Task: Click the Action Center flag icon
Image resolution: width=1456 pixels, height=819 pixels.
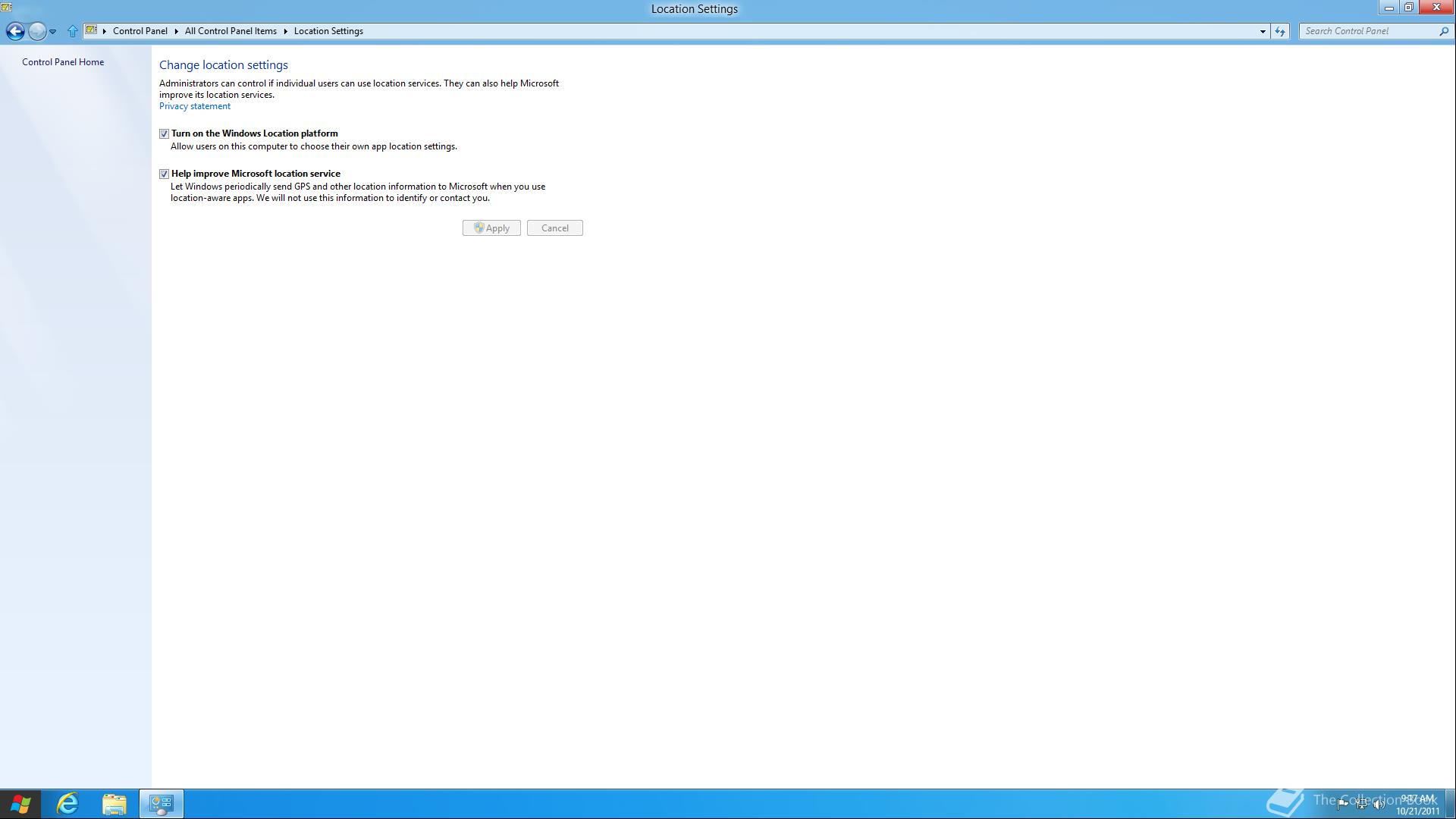Action: tap(1342, 804)
